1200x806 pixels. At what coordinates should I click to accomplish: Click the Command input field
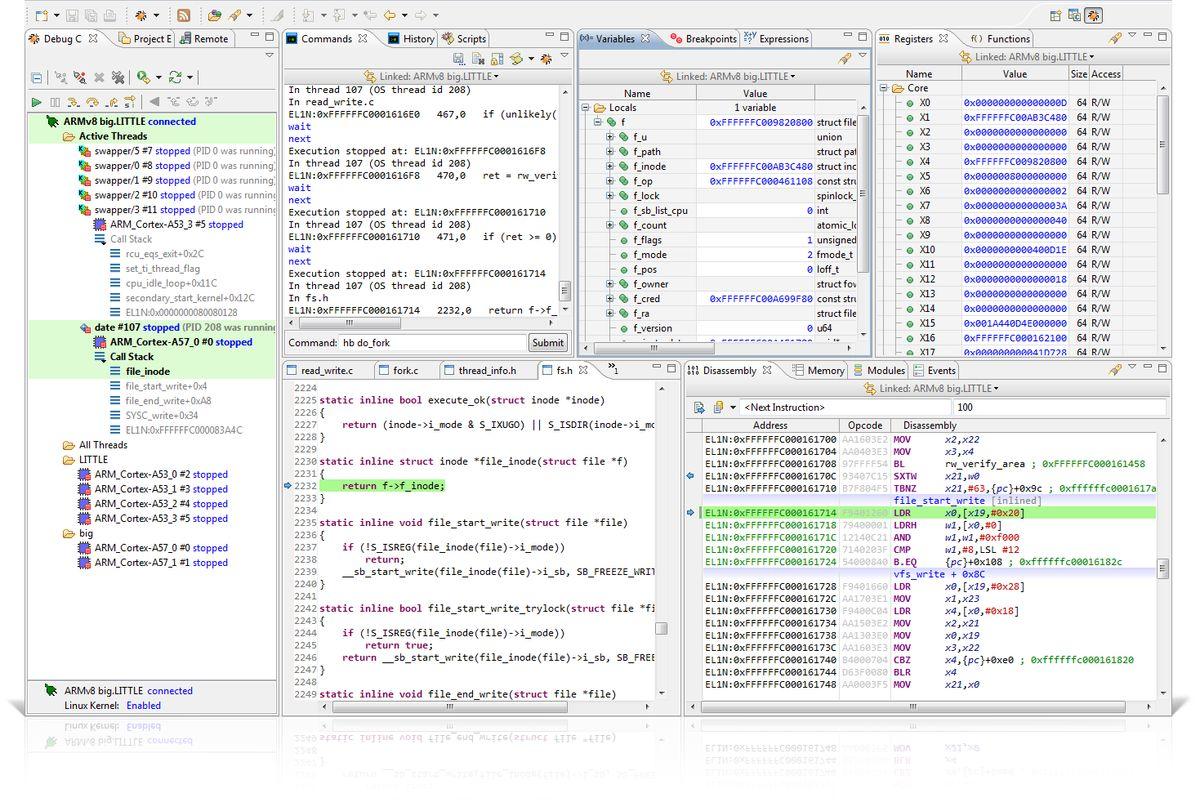pyautogui.click(x=431, y=342)
